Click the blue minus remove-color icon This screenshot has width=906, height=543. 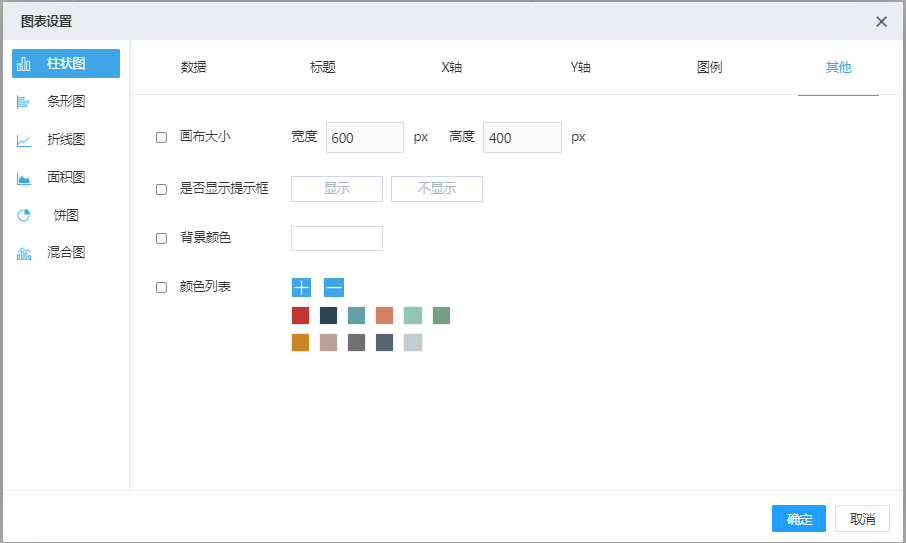point(334,288)
